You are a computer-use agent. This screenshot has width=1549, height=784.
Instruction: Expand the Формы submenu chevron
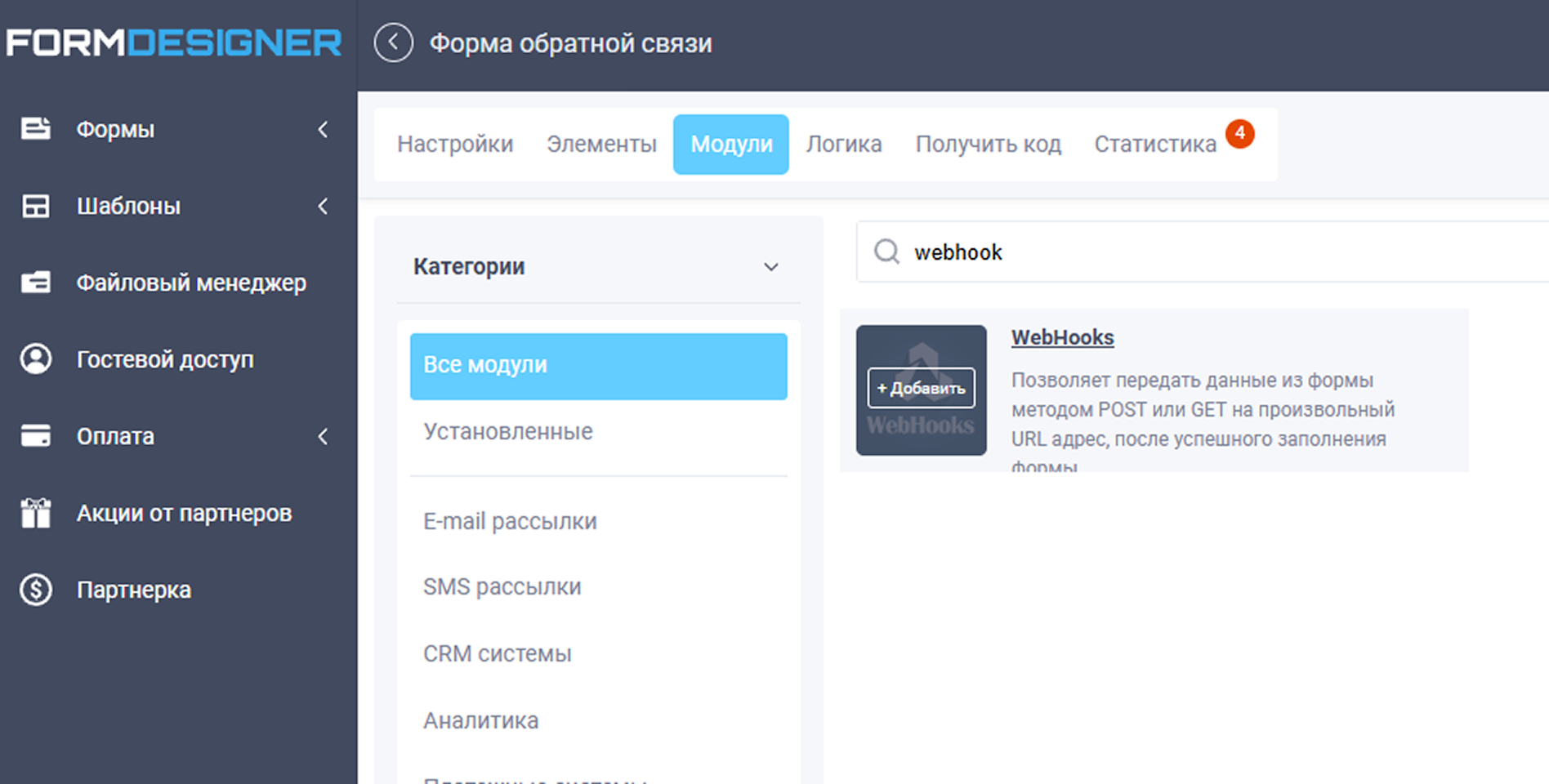324,129
